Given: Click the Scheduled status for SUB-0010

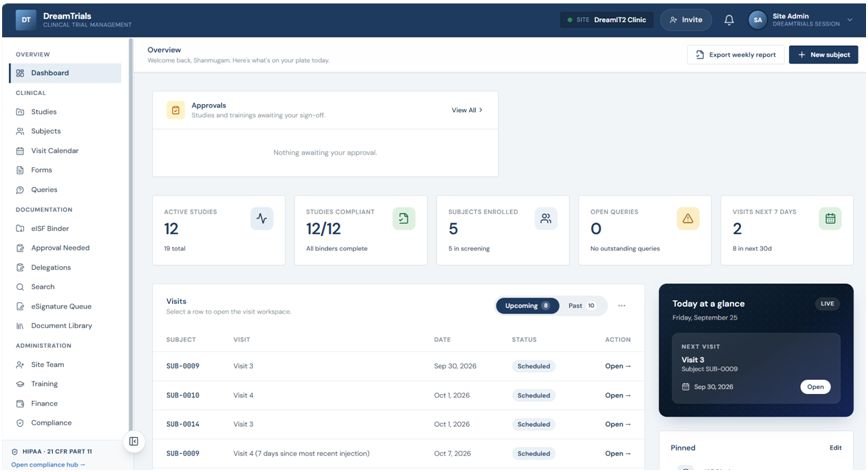Looking at the screenshot, I should point(534,395).
